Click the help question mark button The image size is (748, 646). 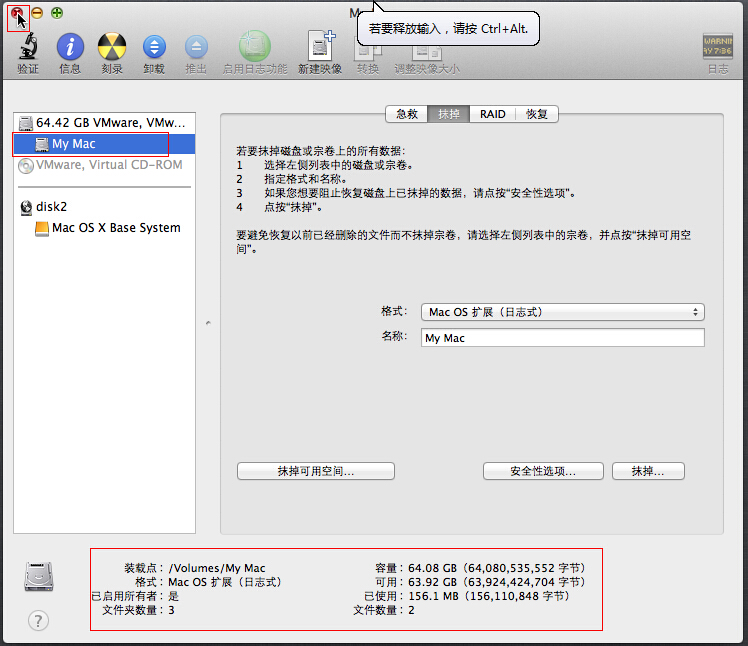pos(38,620)
